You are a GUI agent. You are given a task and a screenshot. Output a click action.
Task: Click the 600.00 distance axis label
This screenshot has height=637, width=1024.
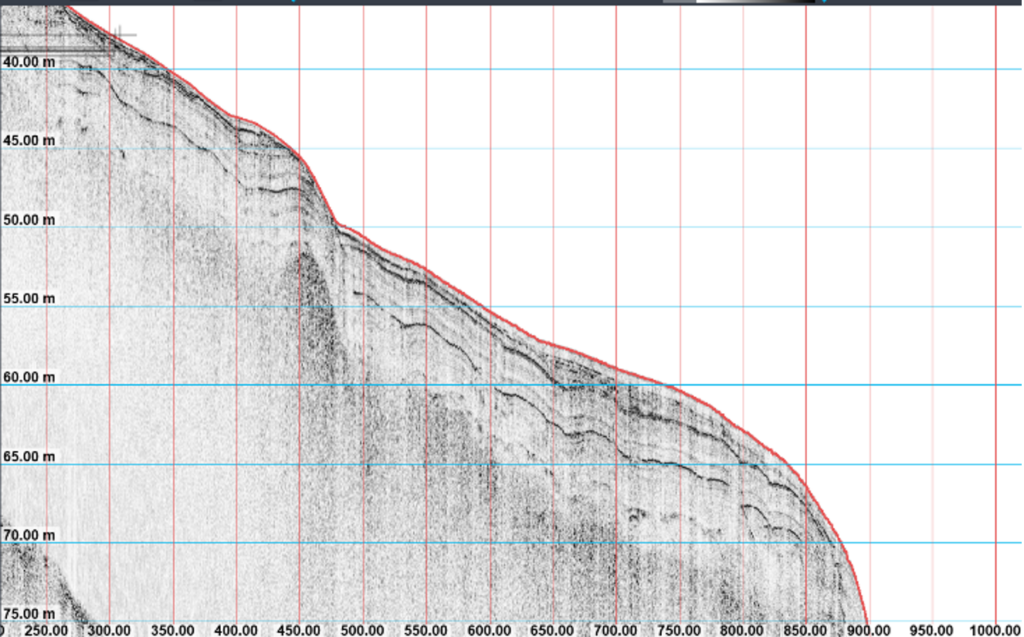coord(490,631)
